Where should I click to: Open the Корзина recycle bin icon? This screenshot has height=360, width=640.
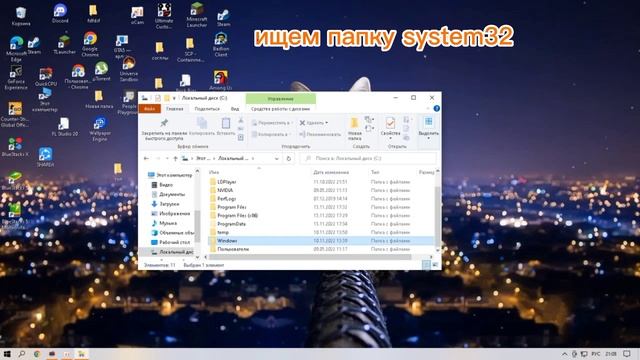tap(20, 16)
